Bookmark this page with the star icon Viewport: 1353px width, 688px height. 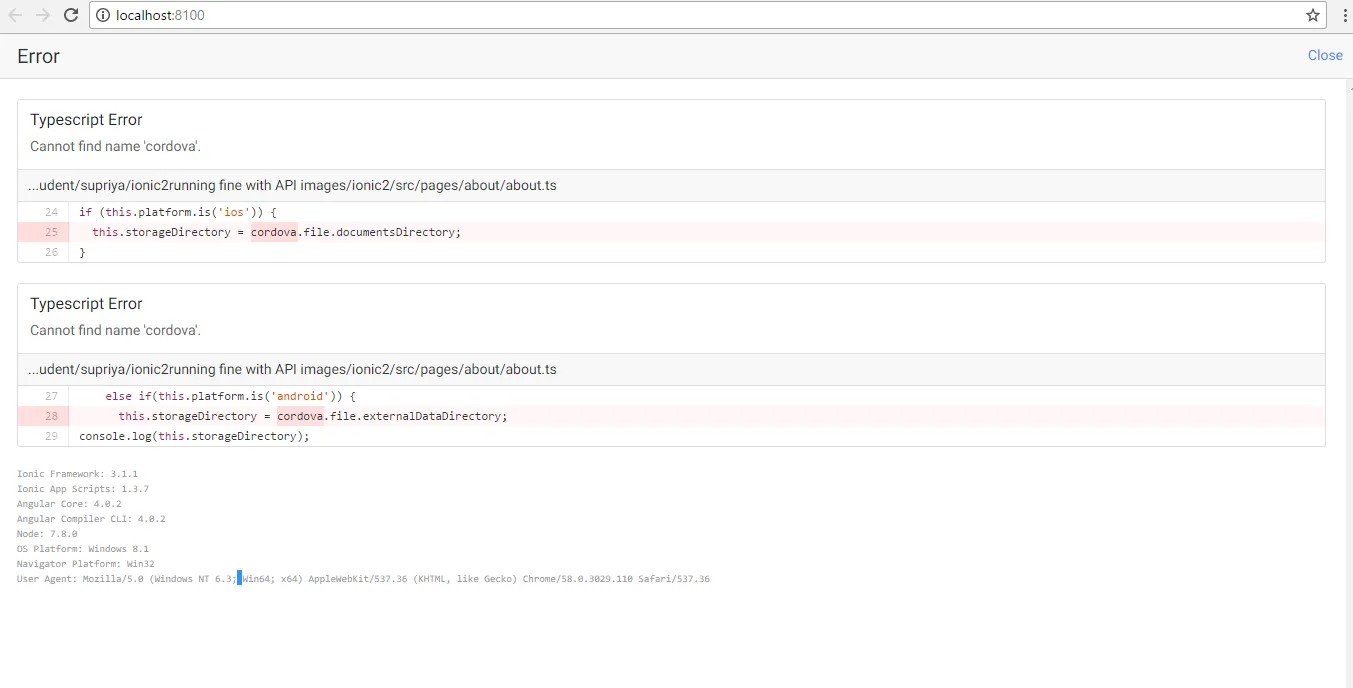click(1313, 15)
